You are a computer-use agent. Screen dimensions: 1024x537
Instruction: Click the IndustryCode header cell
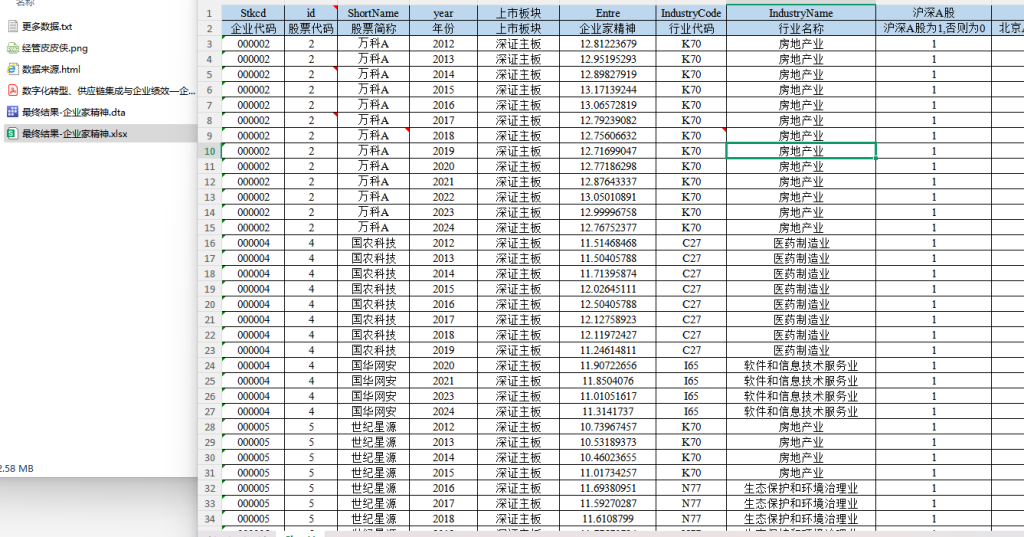(691, 13)
